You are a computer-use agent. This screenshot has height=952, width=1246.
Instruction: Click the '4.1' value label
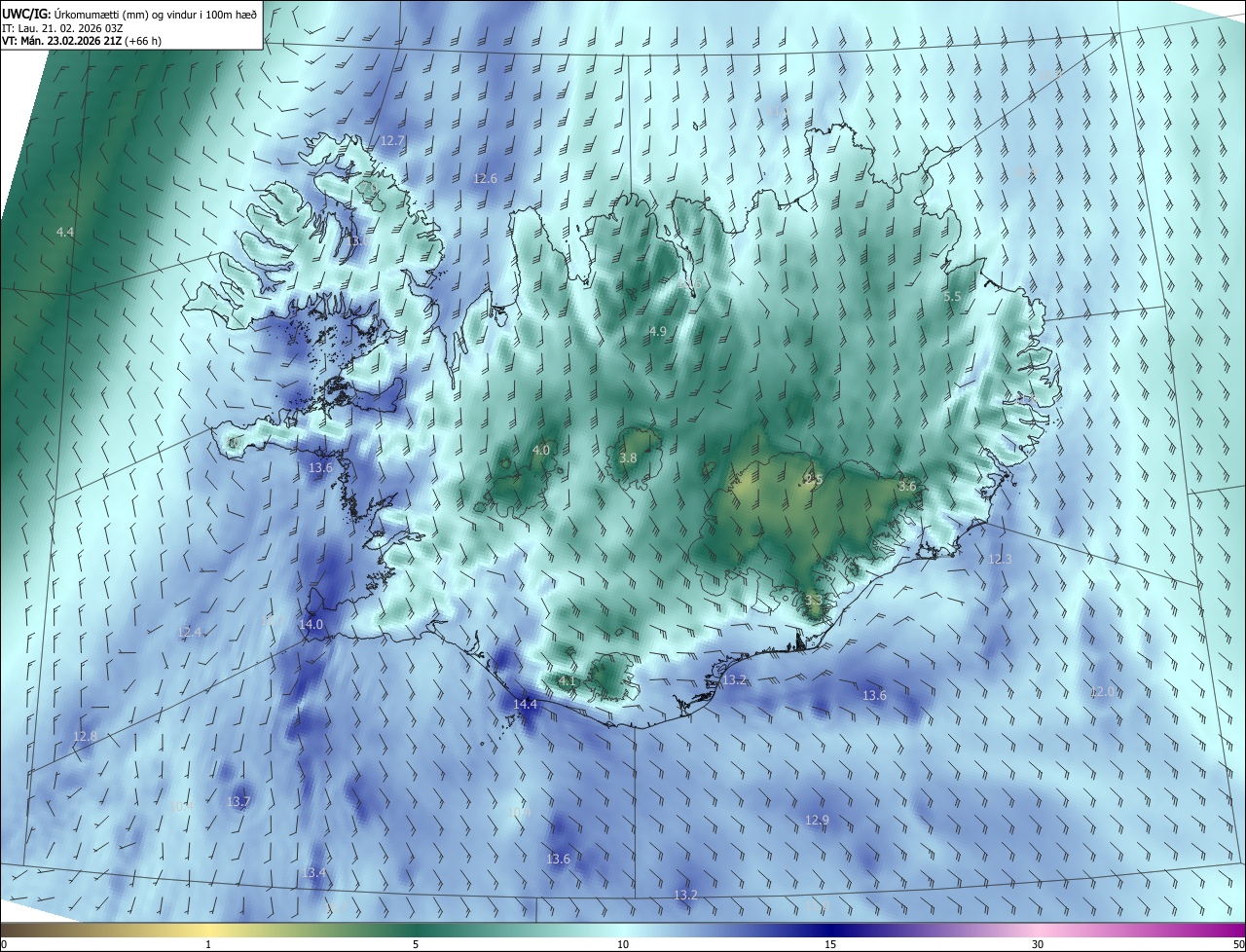coord(568,680)
